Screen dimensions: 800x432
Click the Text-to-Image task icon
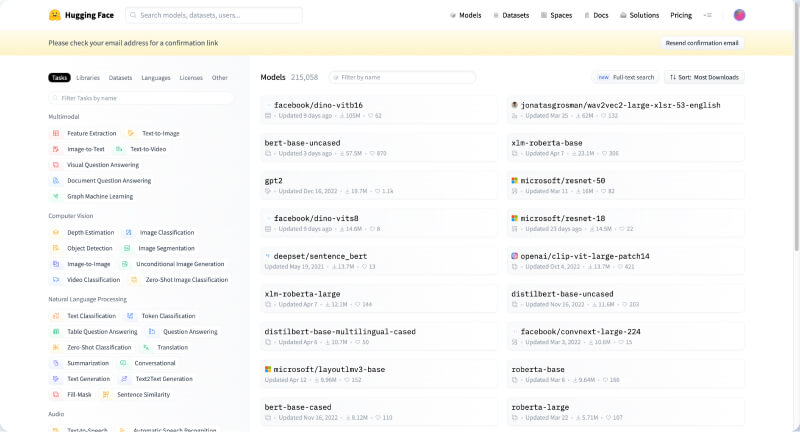pyautogui.click(x=131, y=133)
